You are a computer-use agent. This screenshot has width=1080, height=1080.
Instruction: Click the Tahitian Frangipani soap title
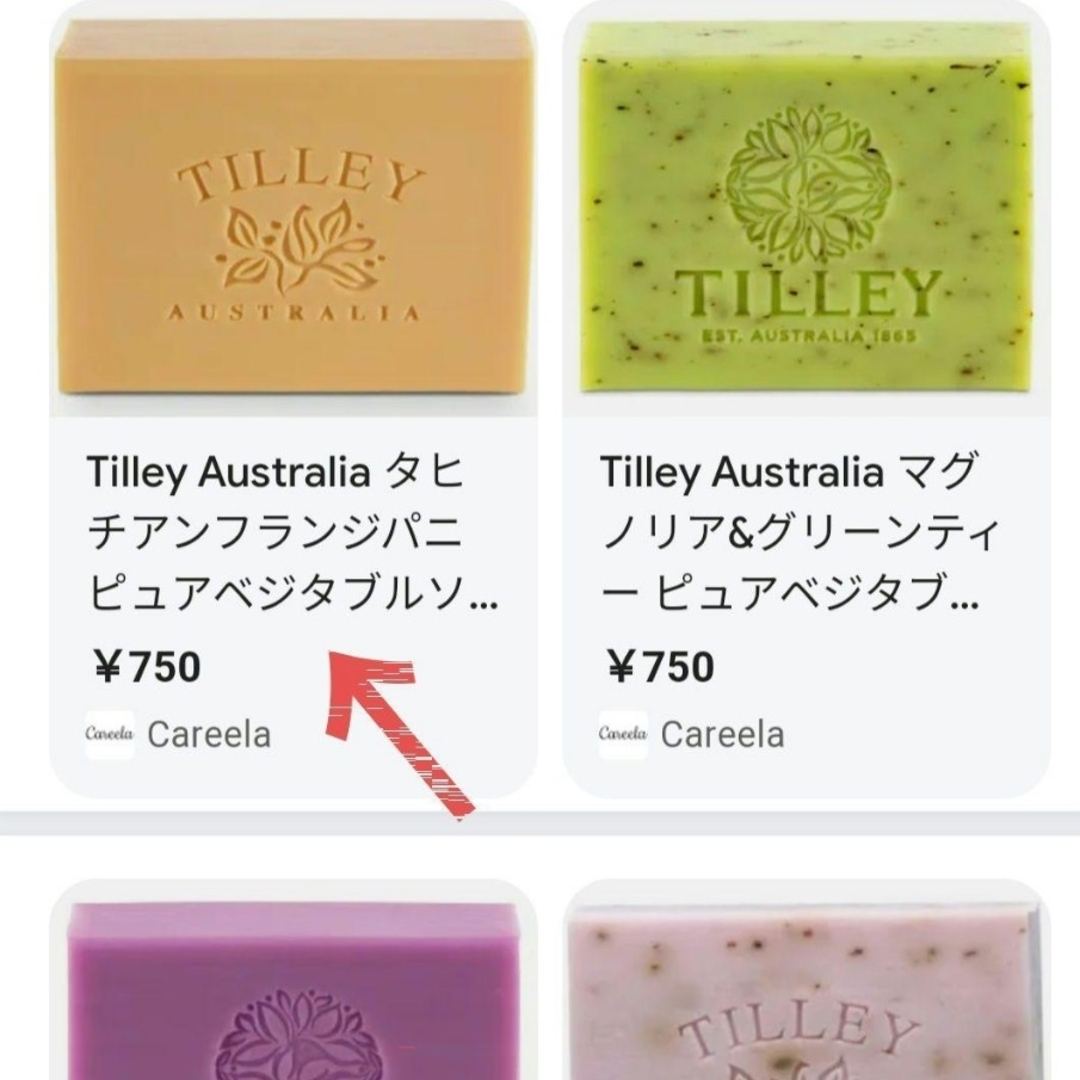(293, 532)
